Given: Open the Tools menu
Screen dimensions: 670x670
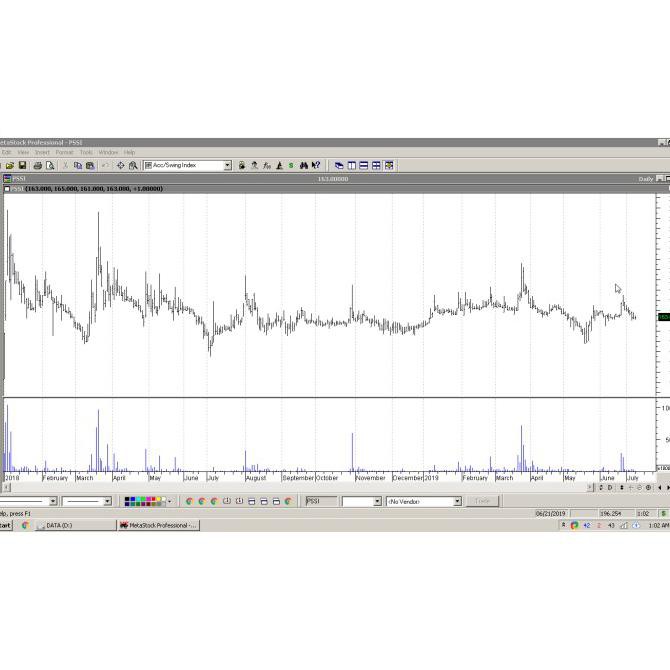Looking at the screenshot, I should pyautogui.click(x=86, y=152).
